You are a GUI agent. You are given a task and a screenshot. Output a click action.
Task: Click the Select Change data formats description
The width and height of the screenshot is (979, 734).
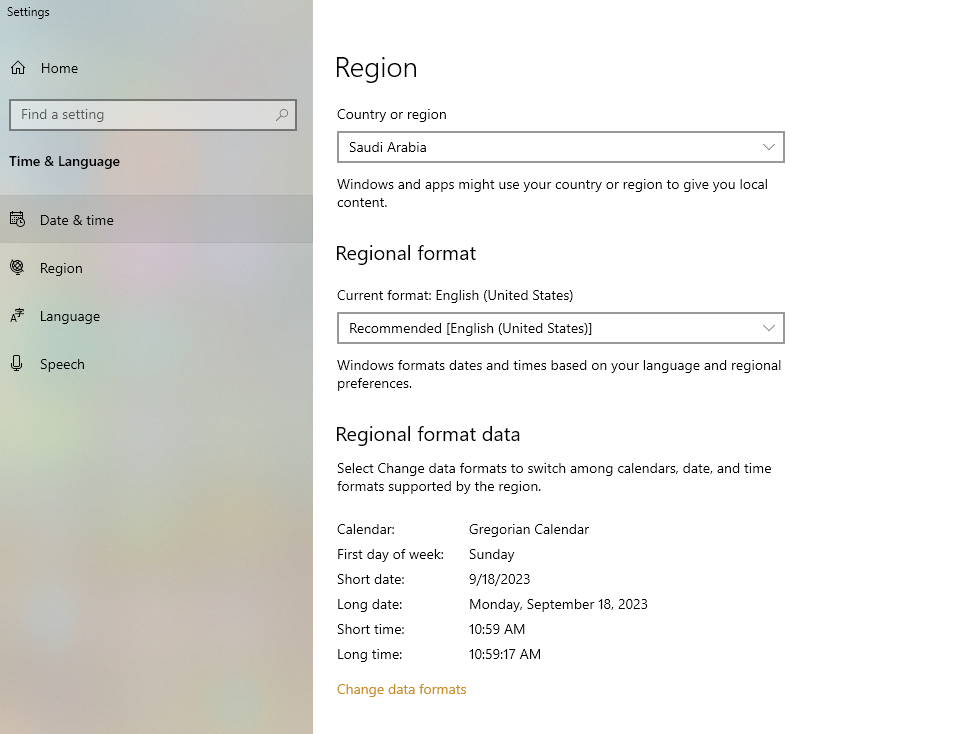pyautogui.click(x=554, y=477)
